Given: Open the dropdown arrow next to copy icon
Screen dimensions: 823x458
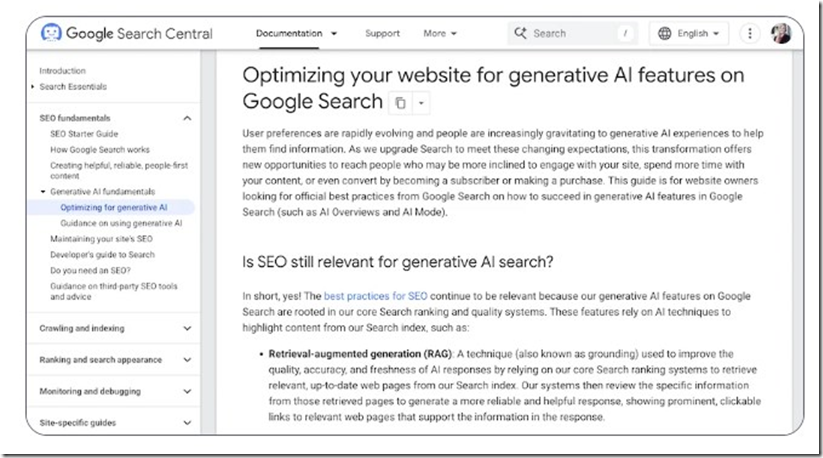Looking at the screenshot, I should [421, 103].
